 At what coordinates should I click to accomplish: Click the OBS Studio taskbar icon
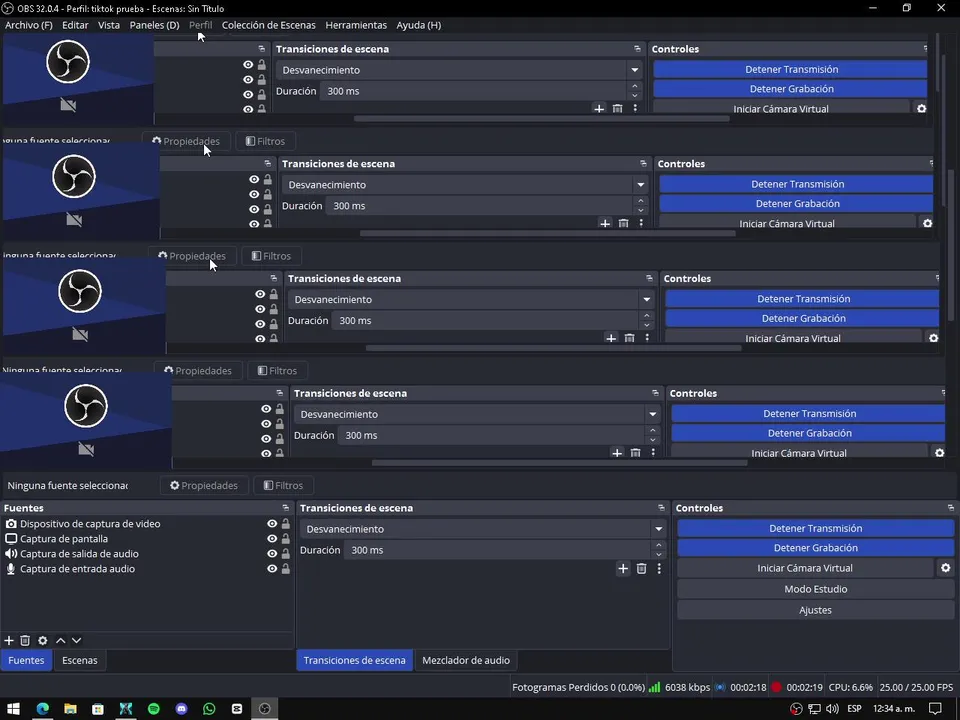[x=264, y=709]
